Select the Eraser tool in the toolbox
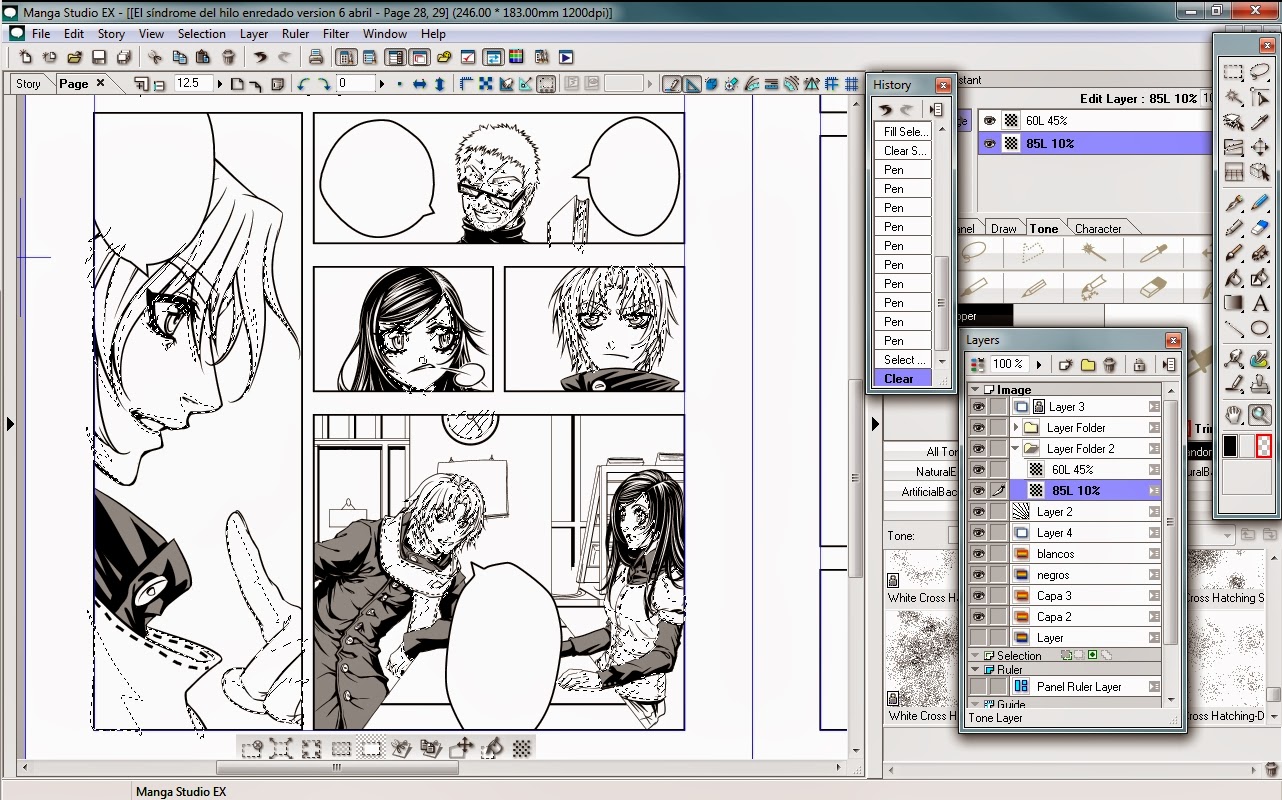1282x800 pixels. tap(1260, 227)
